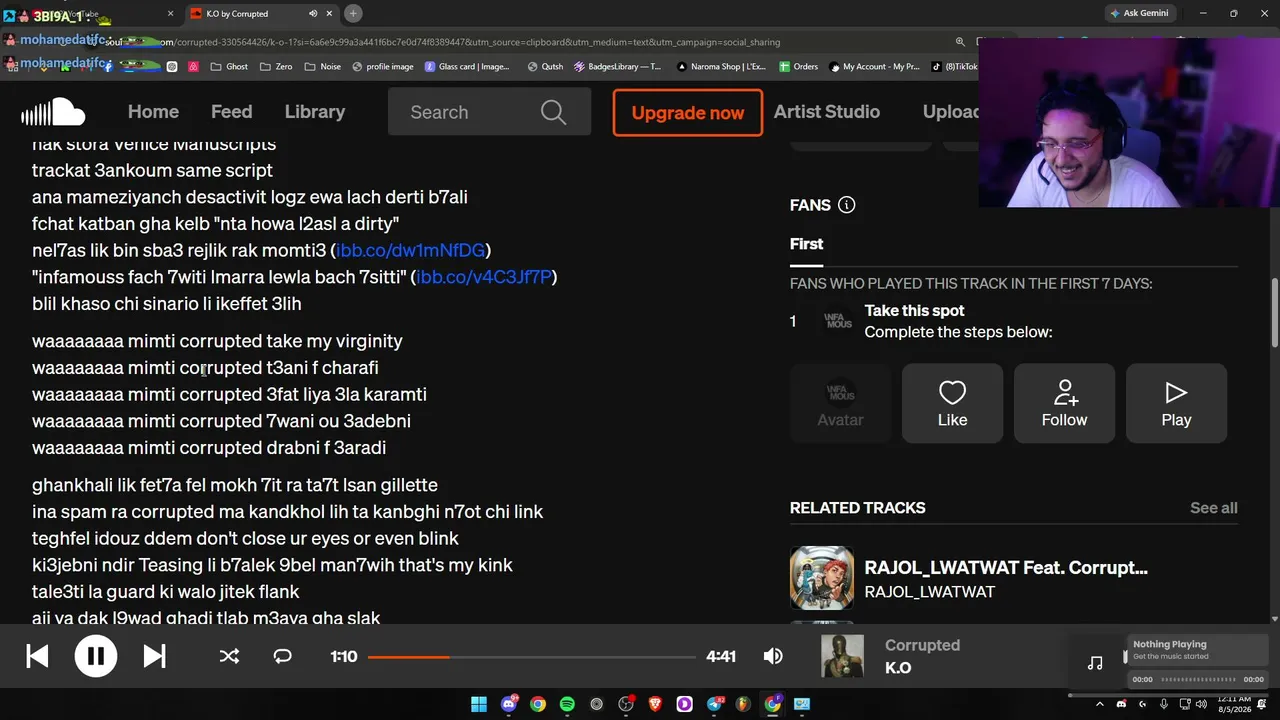Image resolution: width=1280 pixels, height=720 pixels.
Task: Click the Nothing Playing widget seek bar
Action: tap(1198, 680)
